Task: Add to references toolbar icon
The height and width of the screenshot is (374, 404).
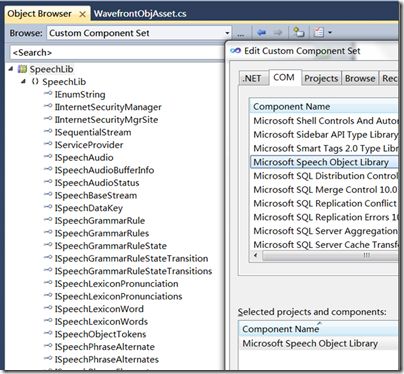Action: coord(298,32)
